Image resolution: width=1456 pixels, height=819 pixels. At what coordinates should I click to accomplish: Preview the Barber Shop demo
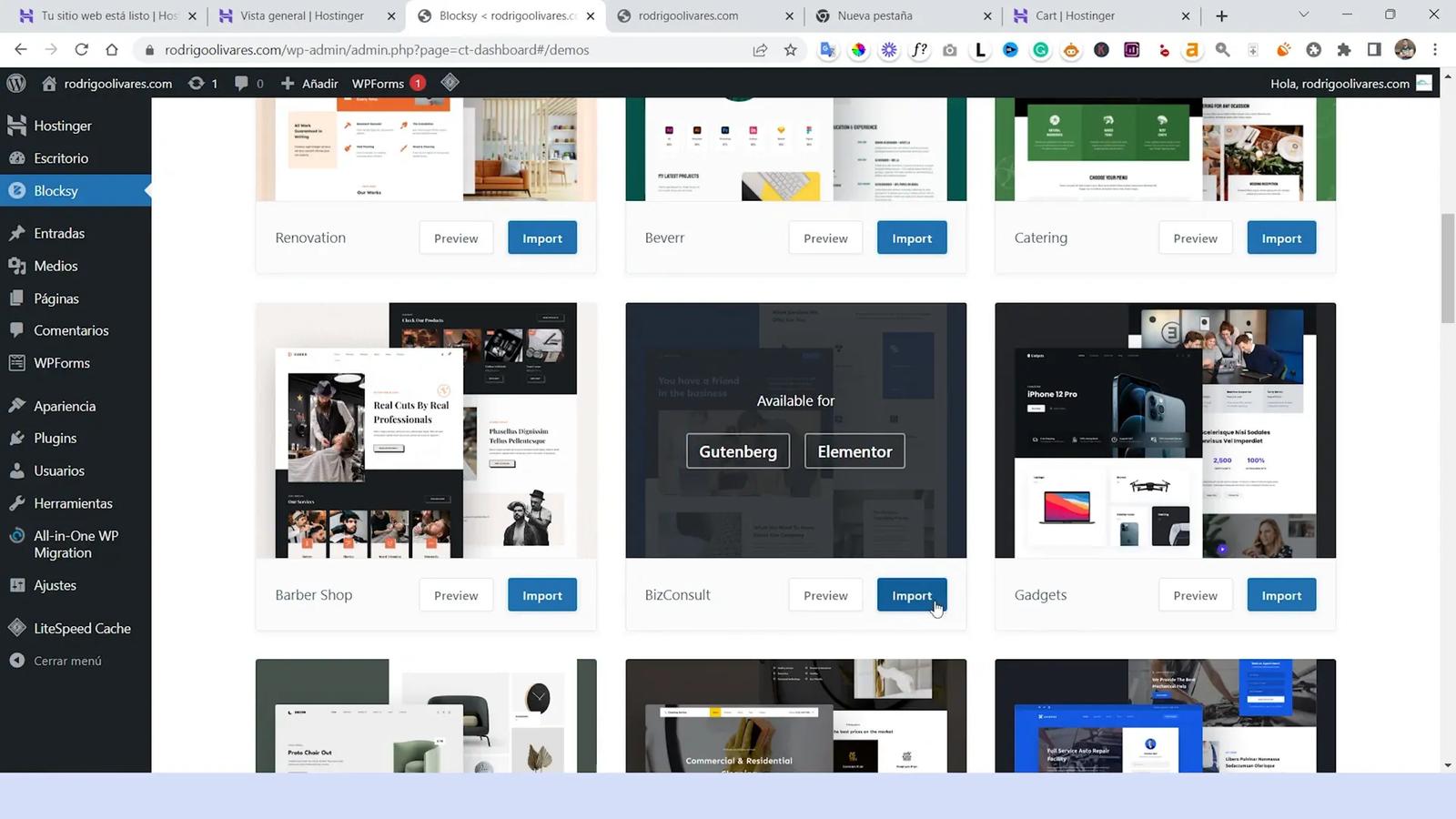pyautogui.click(x=456, y=595)
